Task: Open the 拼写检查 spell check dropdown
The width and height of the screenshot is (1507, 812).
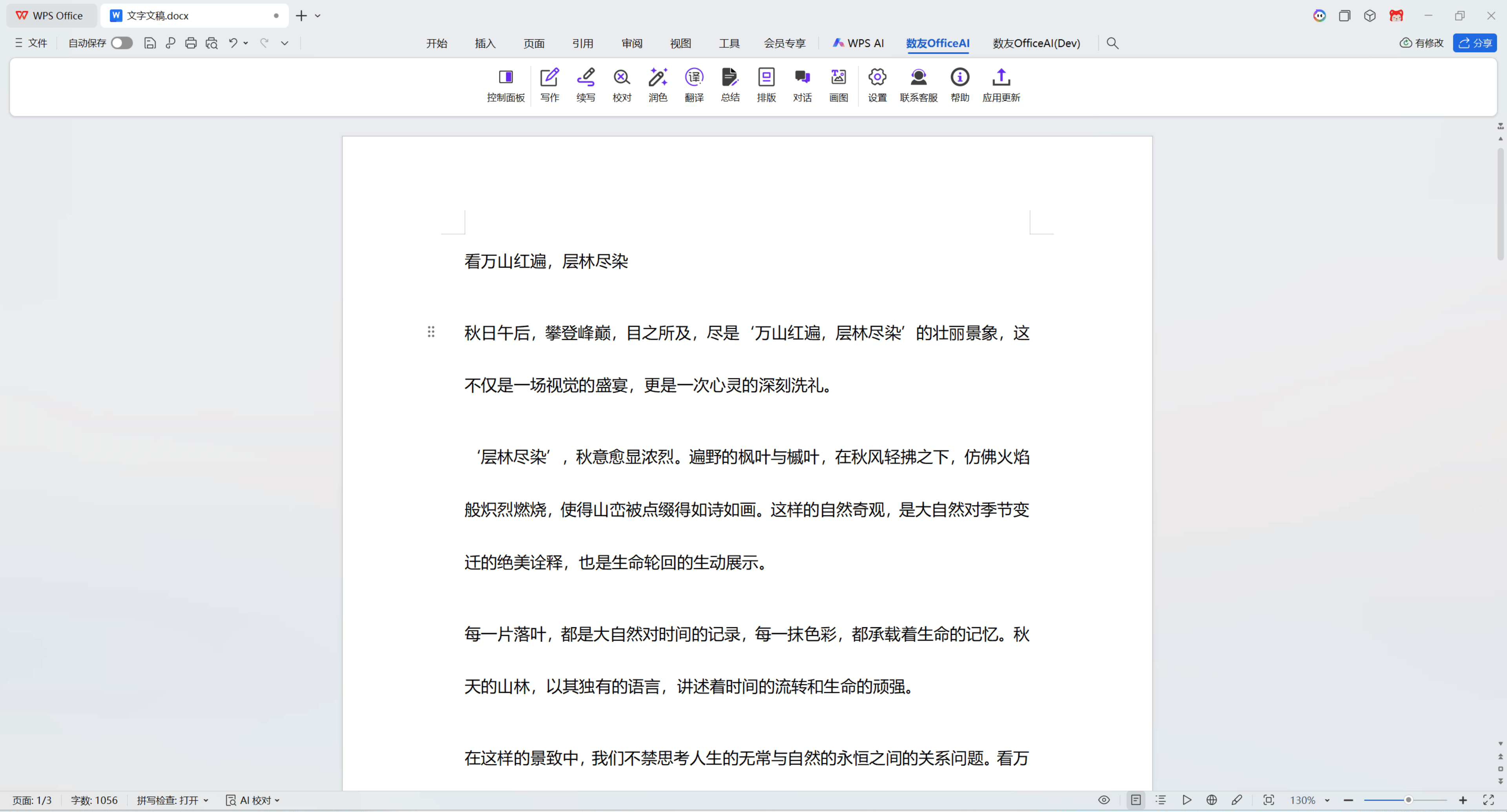Action: click(206, 800)
